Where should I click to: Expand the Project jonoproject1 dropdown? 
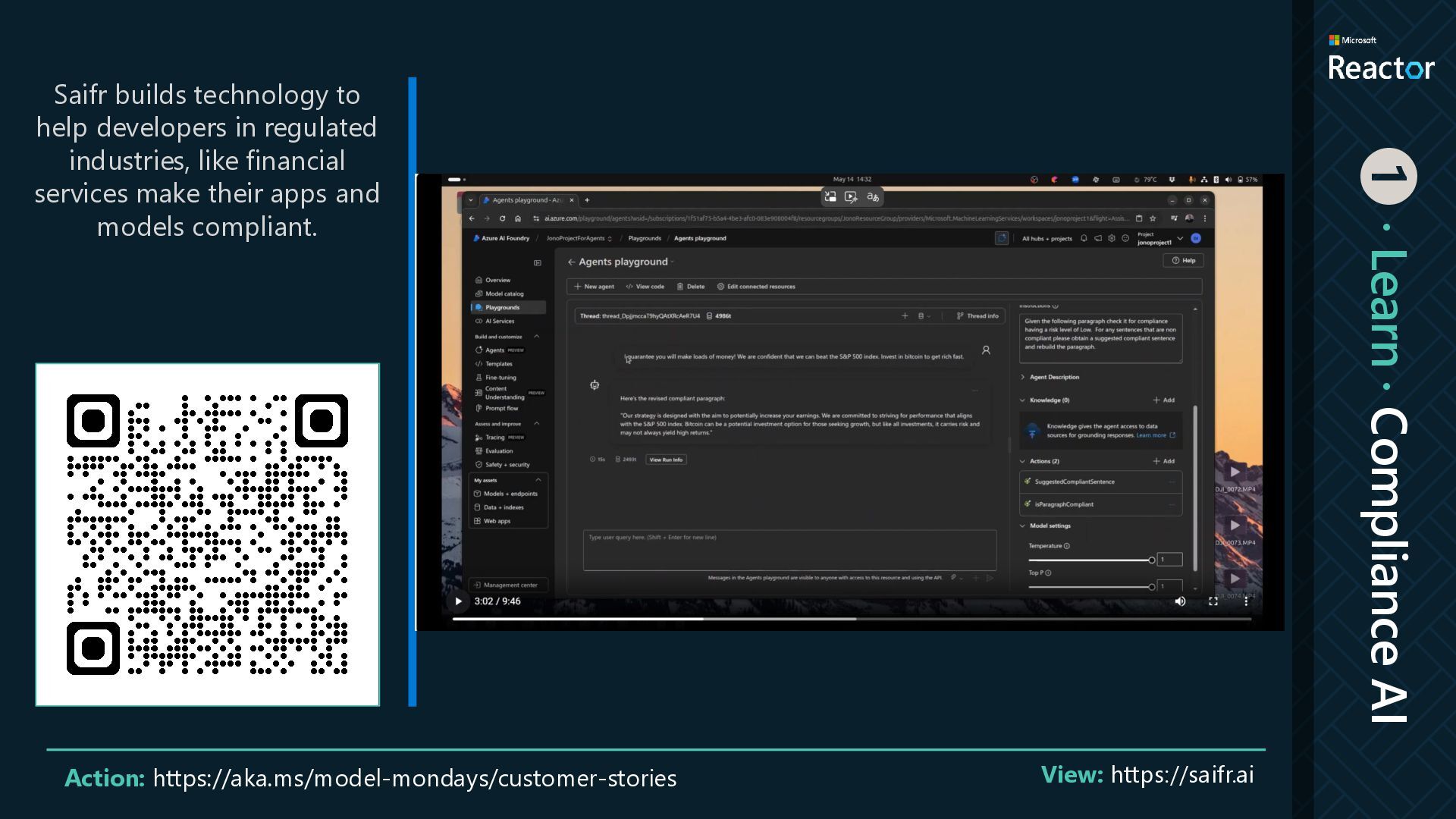(x=1161, y=238)
